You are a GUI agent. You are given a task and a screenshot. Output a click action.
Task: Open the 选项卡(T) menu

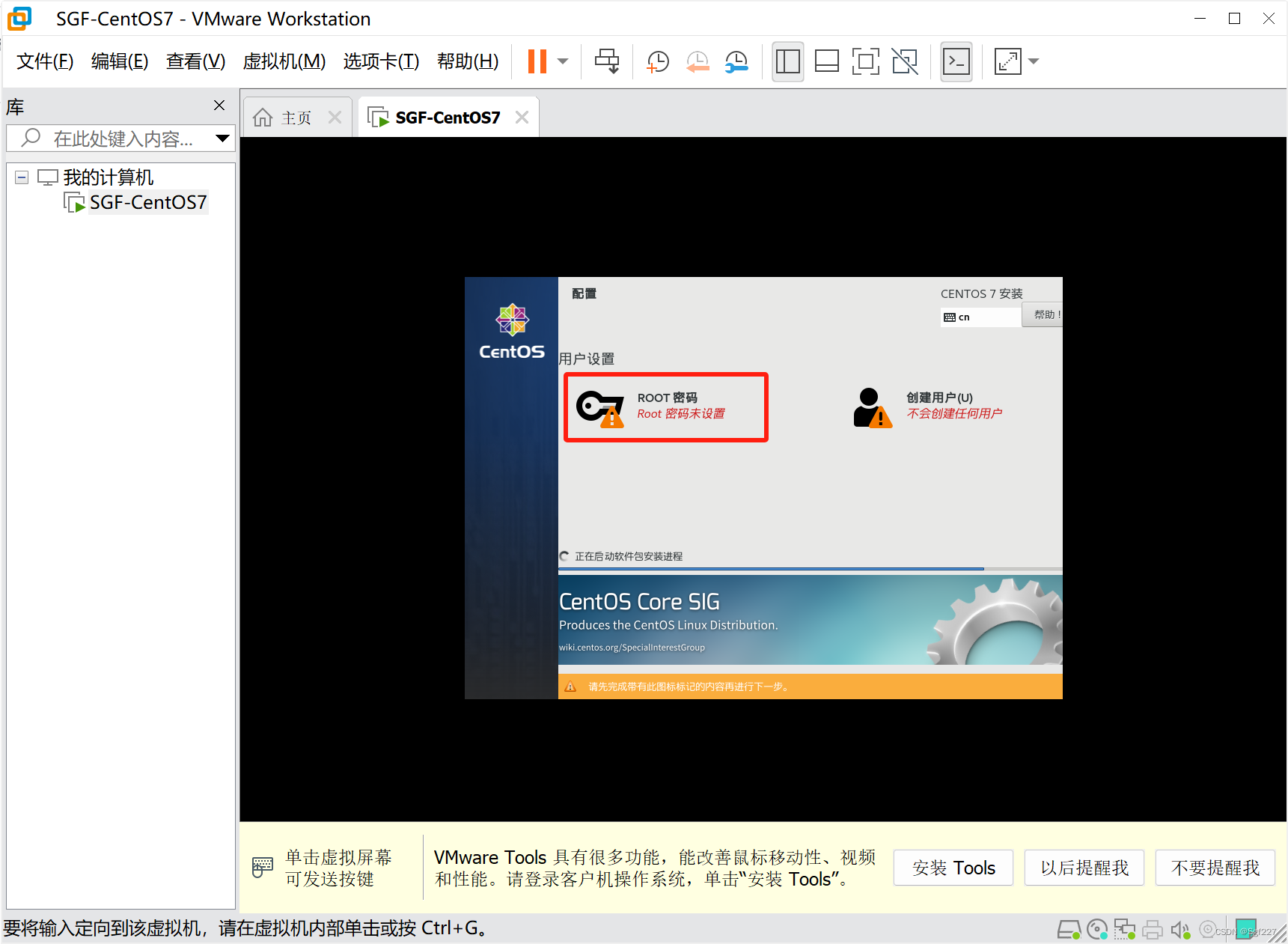click(381, 61)
